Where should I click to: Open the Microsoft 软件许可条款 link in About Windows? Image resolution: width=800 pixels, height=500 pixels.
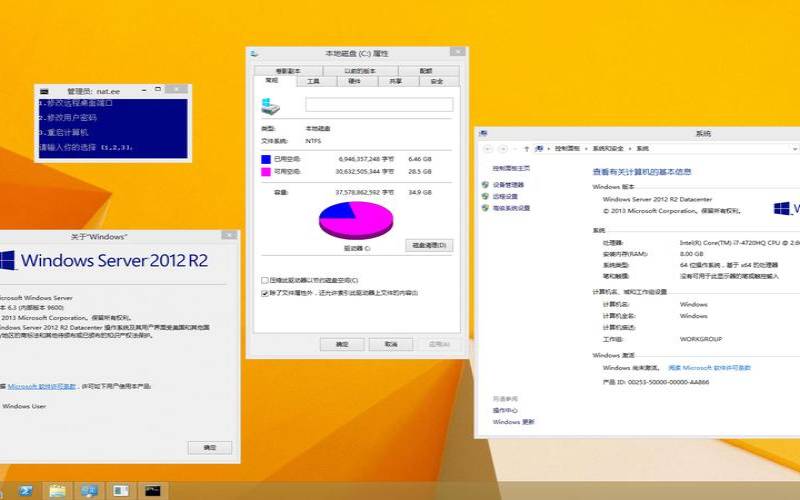42,387
